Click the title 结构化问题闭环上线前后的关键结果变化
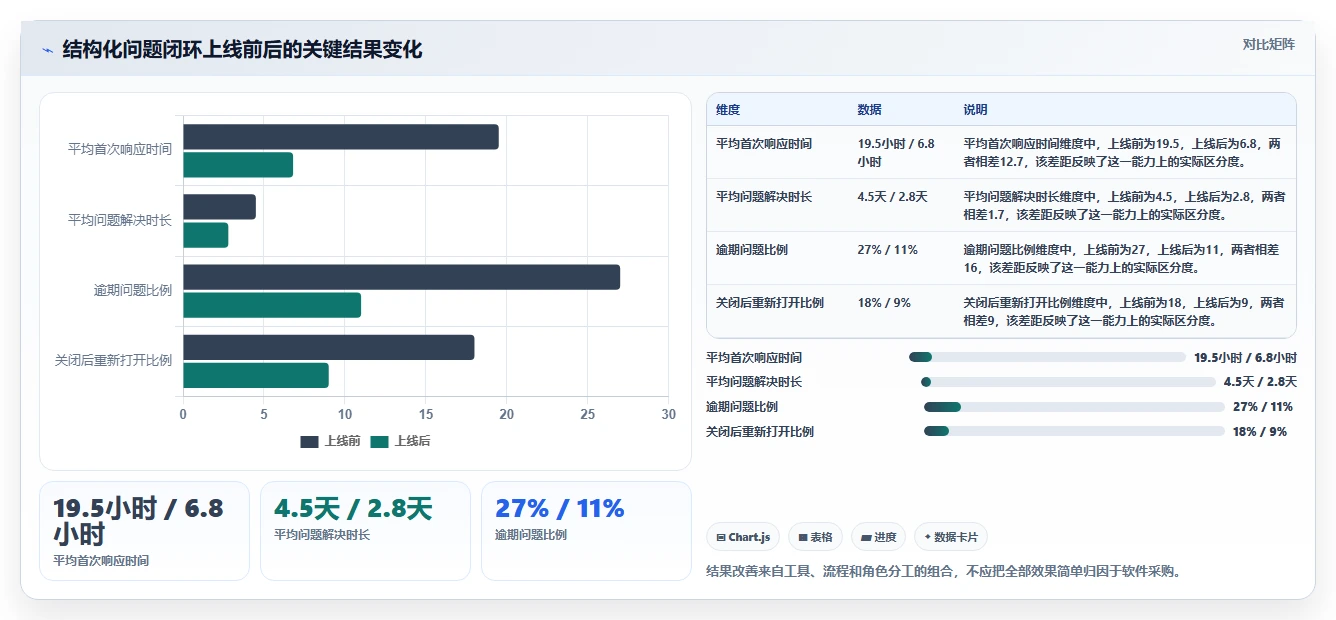Viewport: 1336px width, 620px height. (243, 50)
